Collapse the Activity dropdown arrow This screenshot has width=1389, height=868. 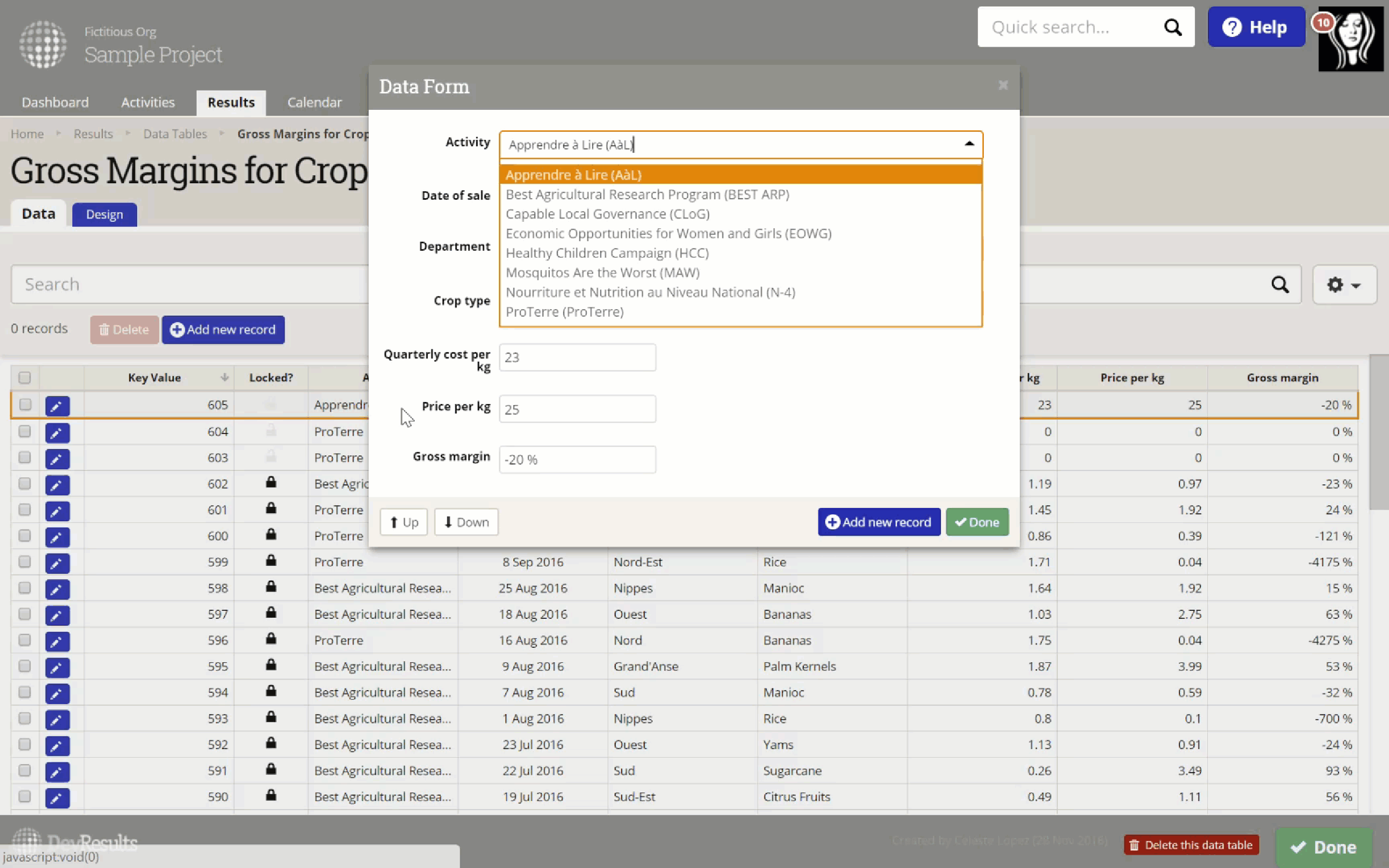969,144
